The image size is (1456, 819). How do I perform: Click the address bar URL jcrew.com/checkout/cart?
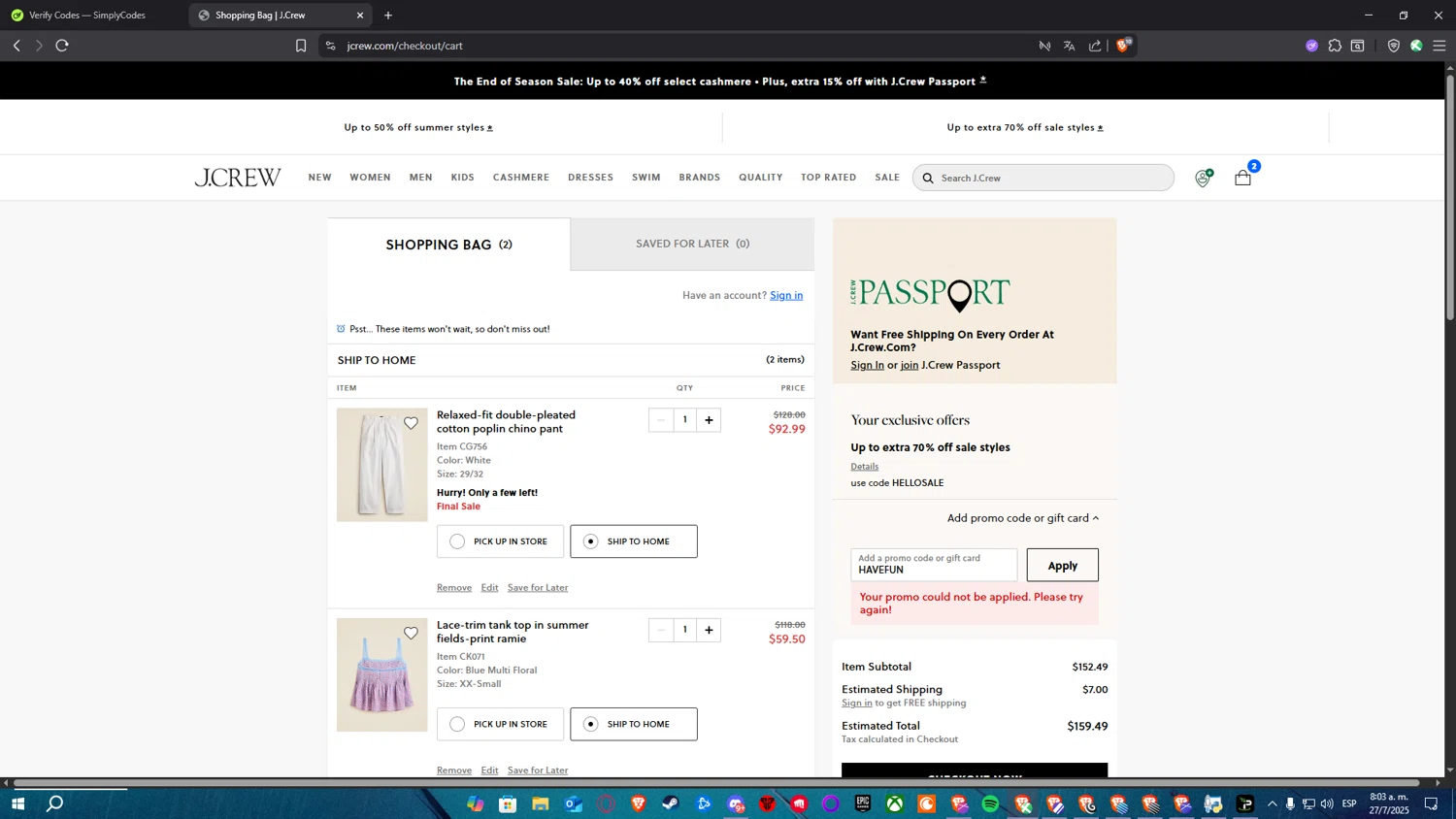405,46
